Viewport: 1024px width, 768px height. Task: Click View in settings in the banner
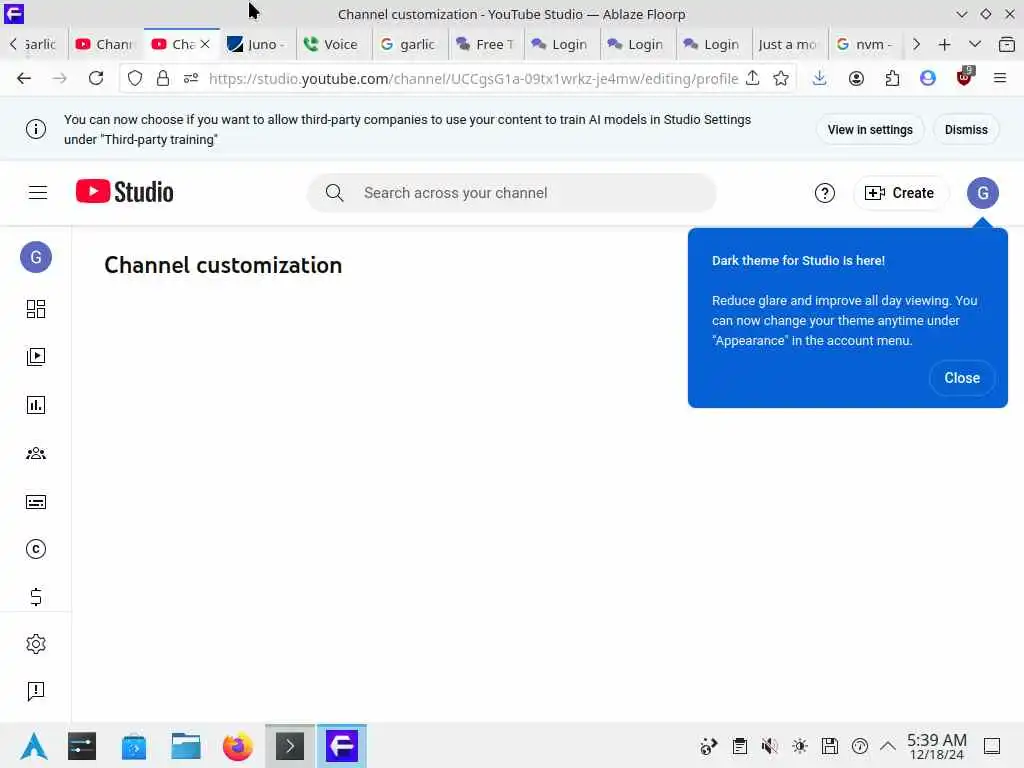[x=870, y=129]
